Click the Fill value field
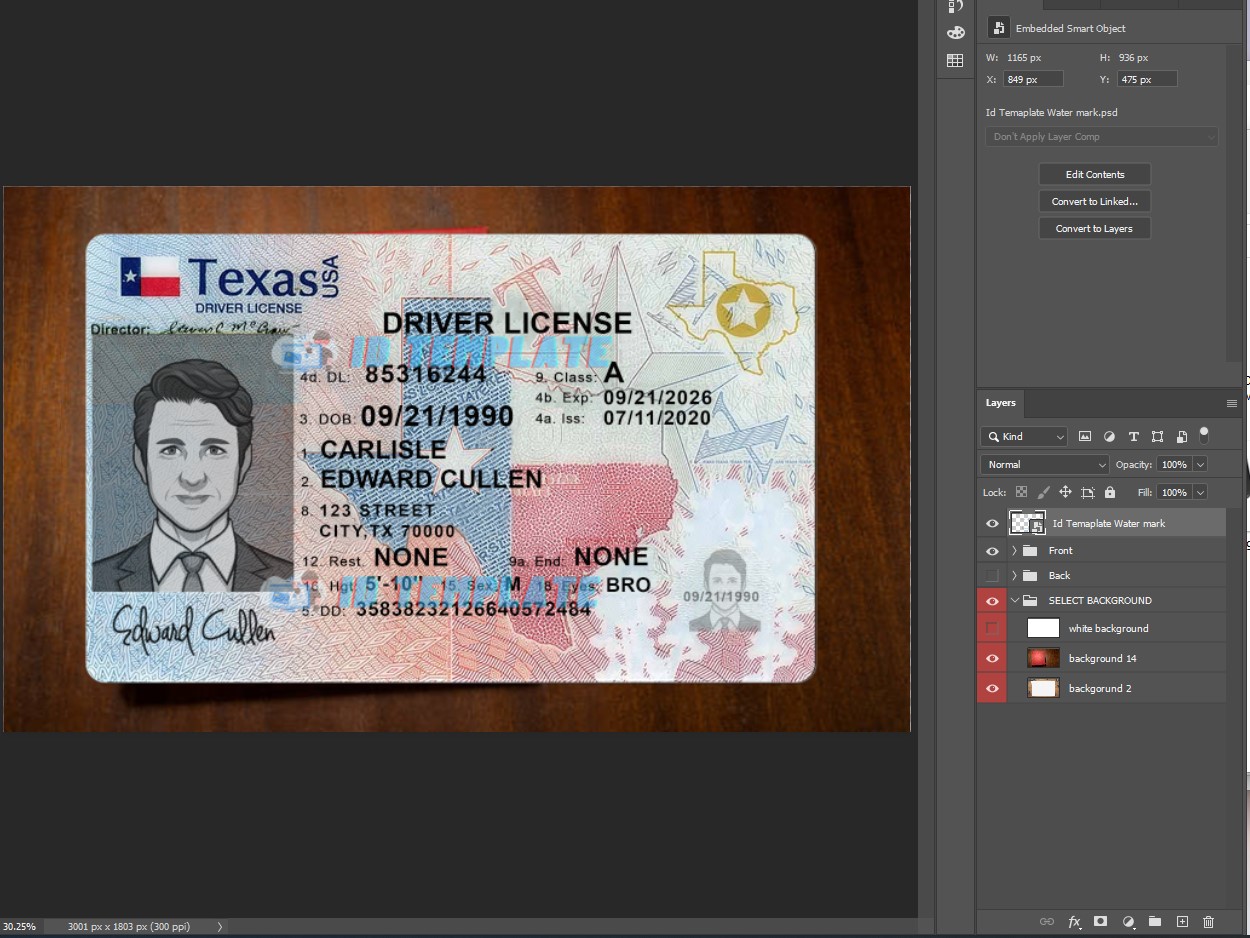Image resolution: width=1250 pixels, height=938 pixels. click(1175, 493)
